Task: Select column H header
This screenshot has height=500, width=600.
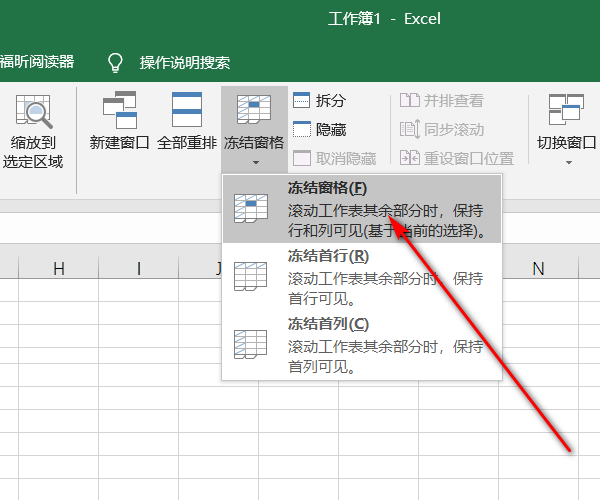Action: [59, 268]
